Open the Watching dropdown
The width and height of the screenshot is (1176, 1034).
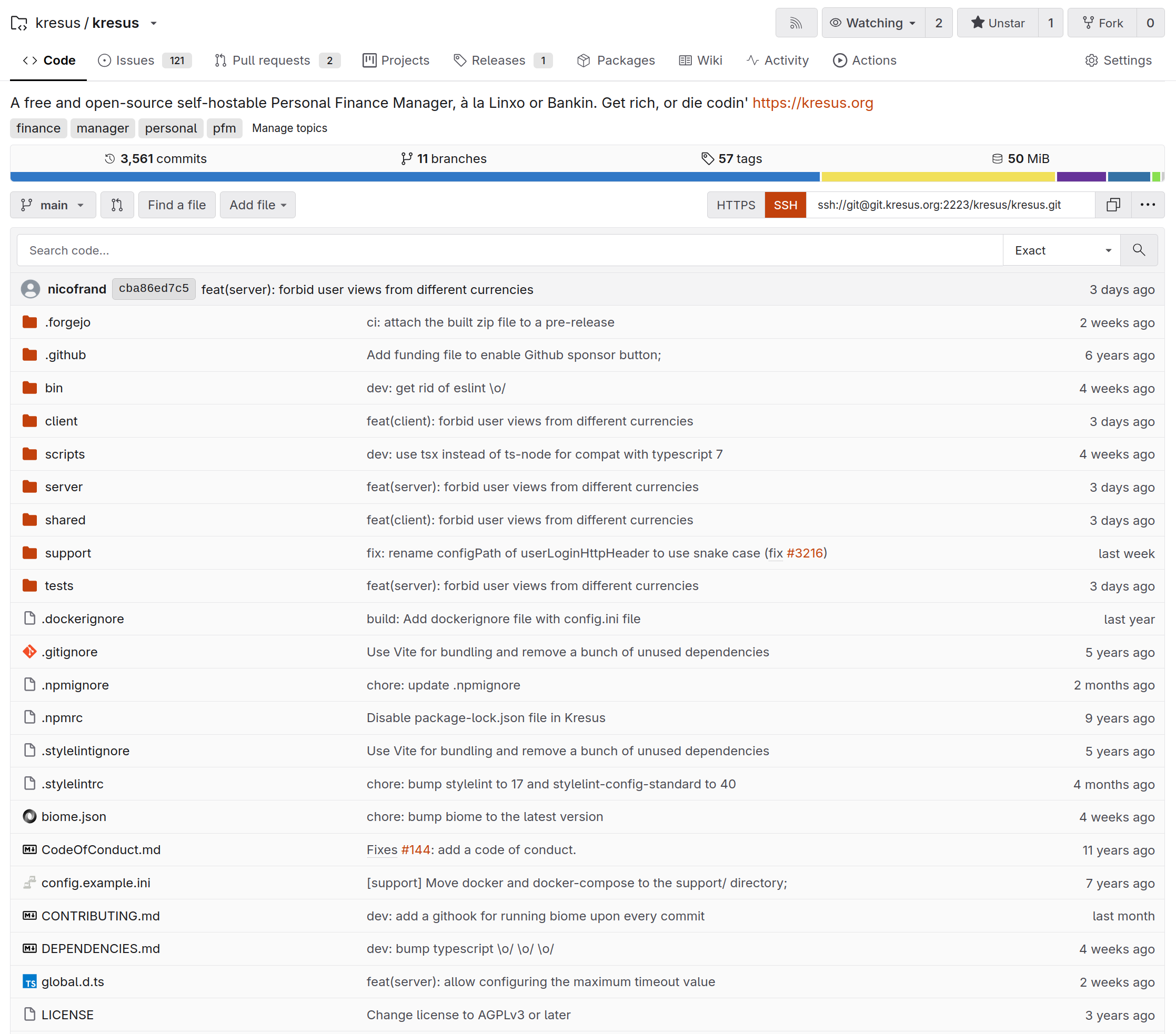pyautogui.click(x=873, y=23)
